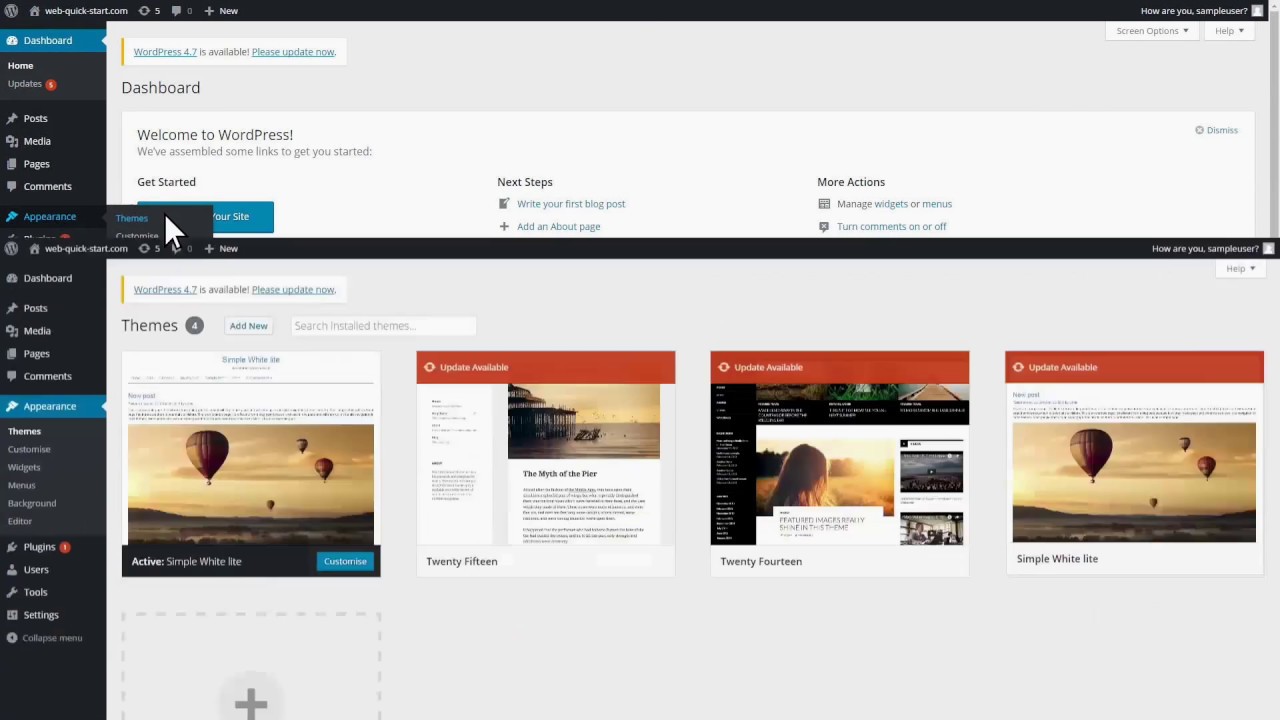Viewport: 1280px width, 720px height.
Task: Click the Pages icon in Dashboard page sidebar
Action: pyautogui.click(x=12, y=164)
